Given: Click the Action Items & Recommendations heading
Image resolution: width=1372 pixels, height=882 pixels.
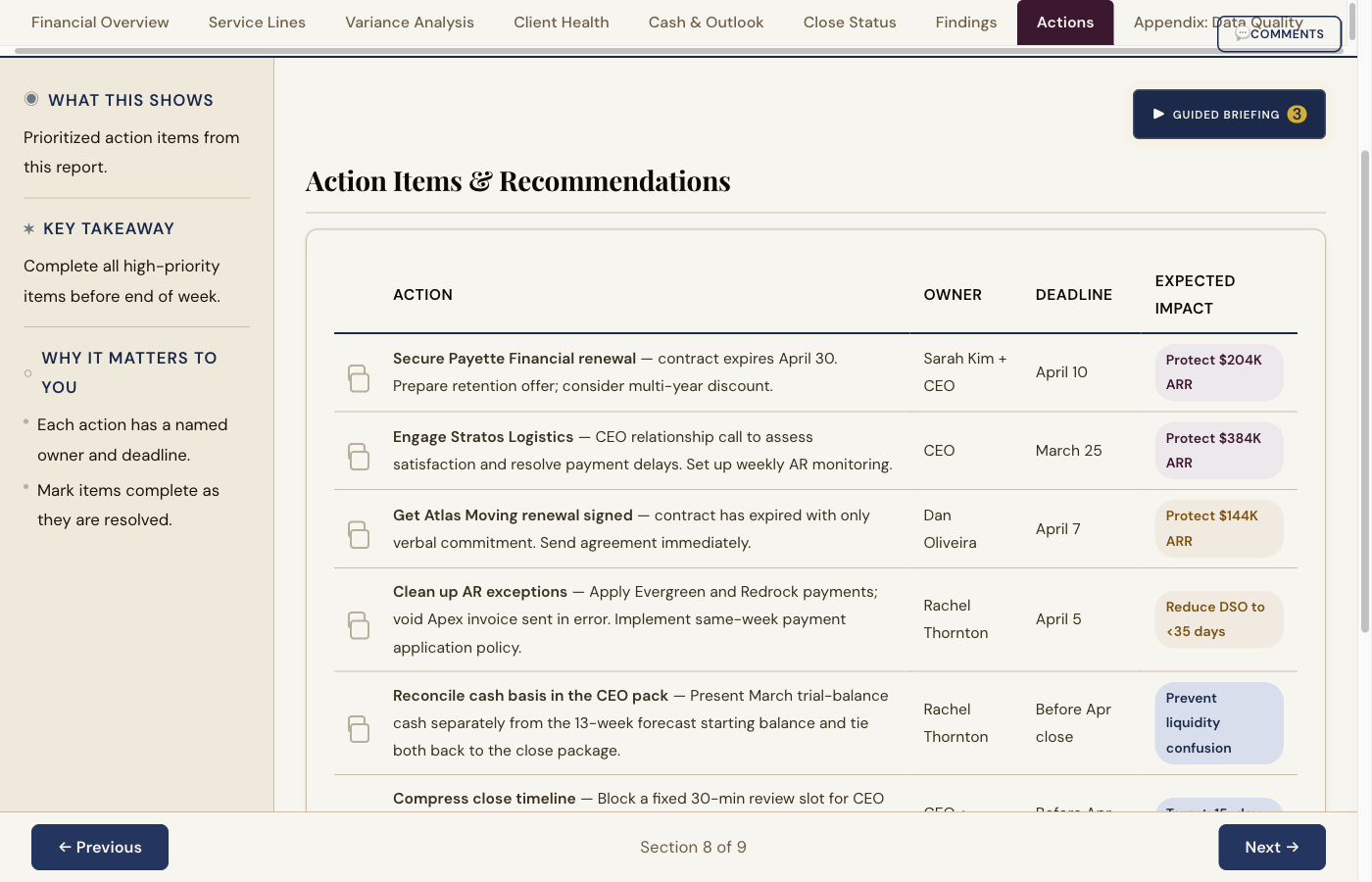Looking at the screenshot, I should (518, 181).
